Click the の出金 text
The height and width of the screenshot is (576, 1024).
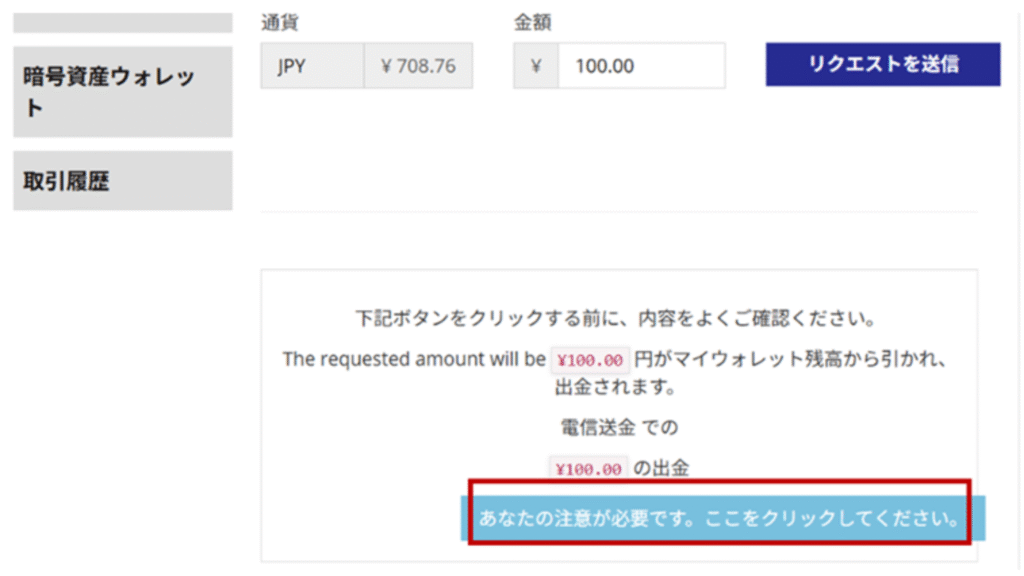pyautogui.click(x=662, y=467)
